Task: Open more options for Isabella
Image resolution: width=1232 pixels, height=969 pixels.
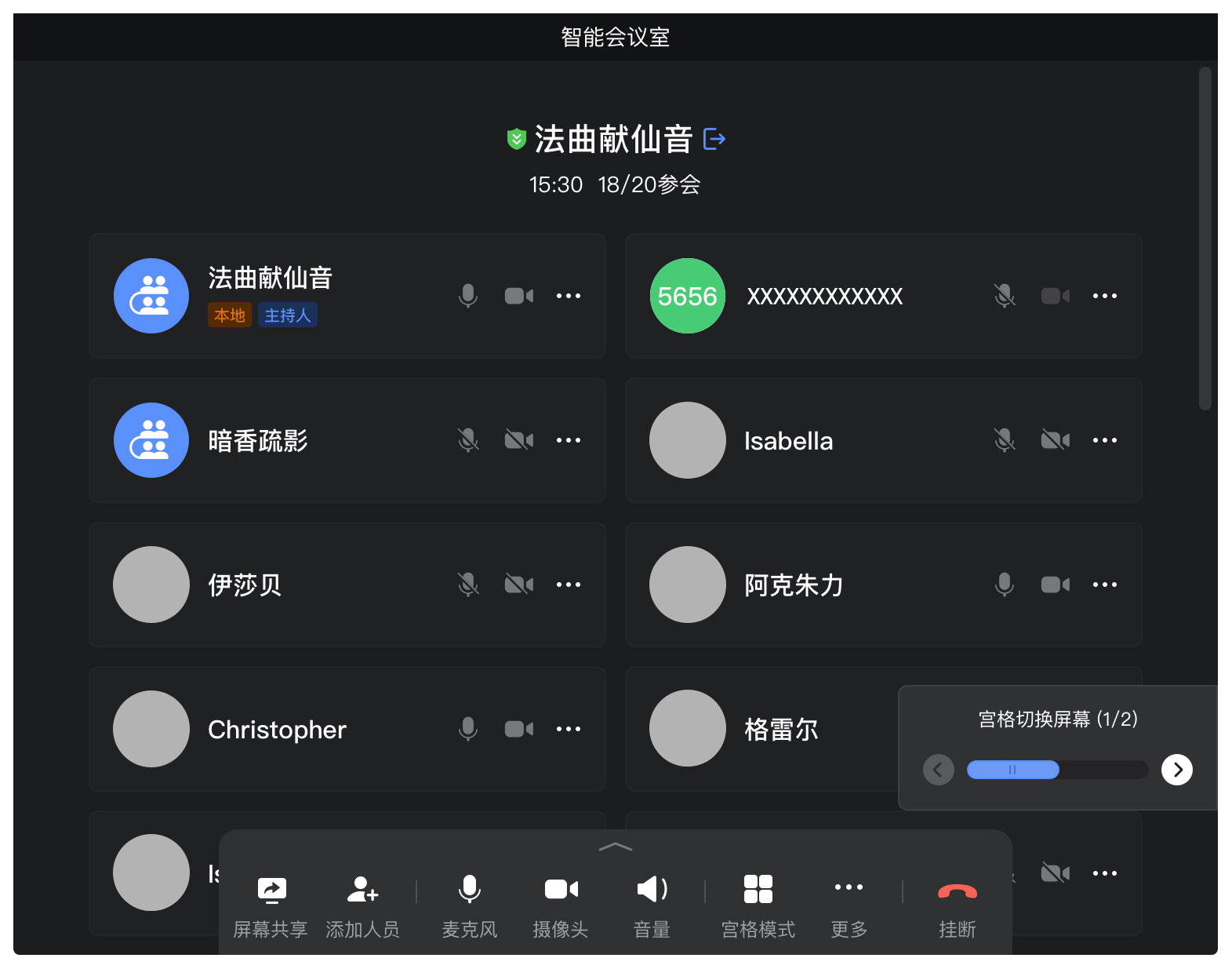Action: tap(1105, 440)
